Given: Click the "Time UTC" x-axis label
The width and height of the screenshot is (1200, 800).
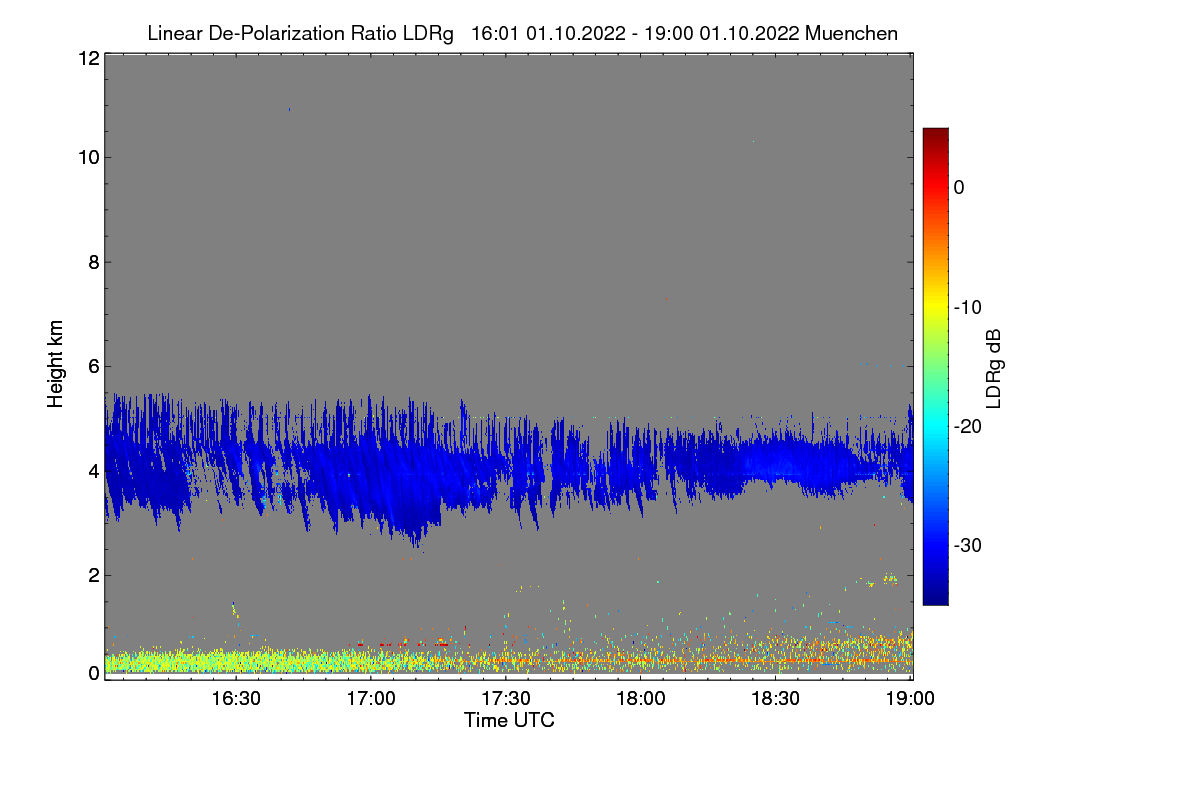Looking at the screenshot, I should 509,719.
